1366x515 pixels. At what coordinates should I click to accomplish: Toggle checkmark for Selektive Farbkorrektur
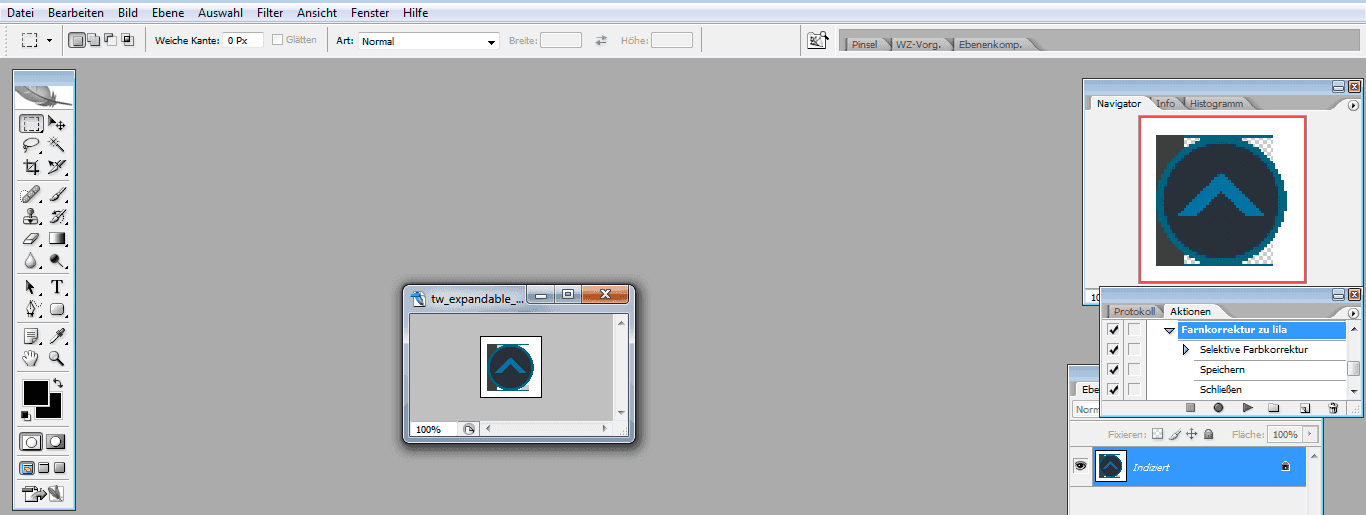pyautogui.click(x=1114, y=350)
